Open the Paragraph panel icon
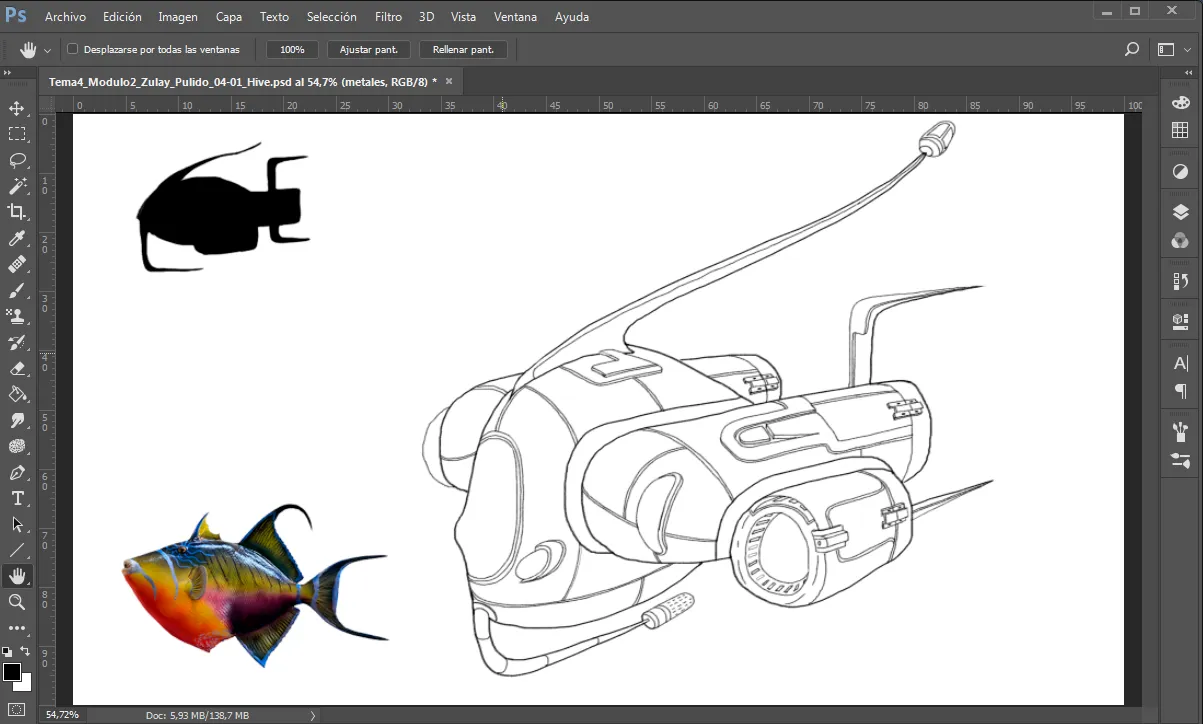Viewport: 1203px width, 724px height. pyautogui.click(x=1180, y=390)
